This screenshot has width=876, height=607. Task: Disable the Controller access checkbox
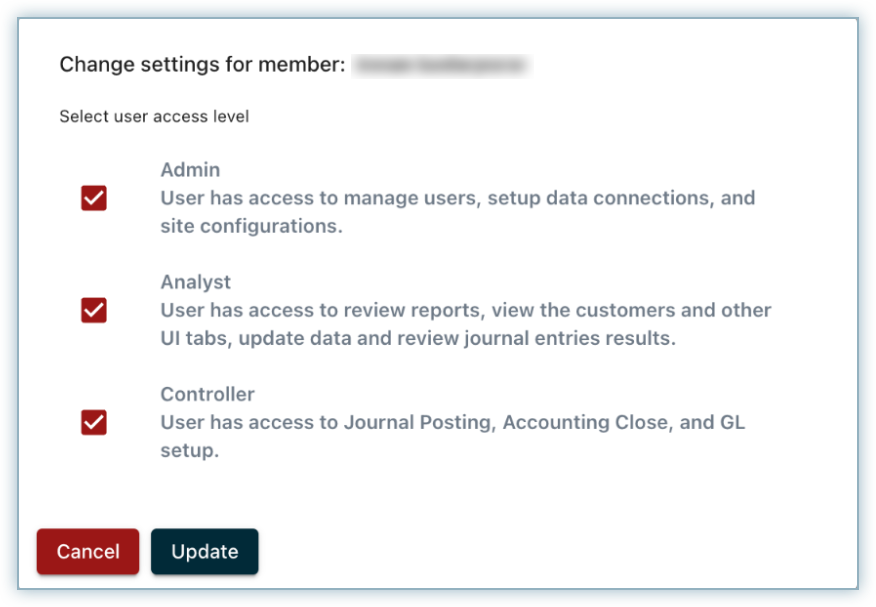pos(94,422)
